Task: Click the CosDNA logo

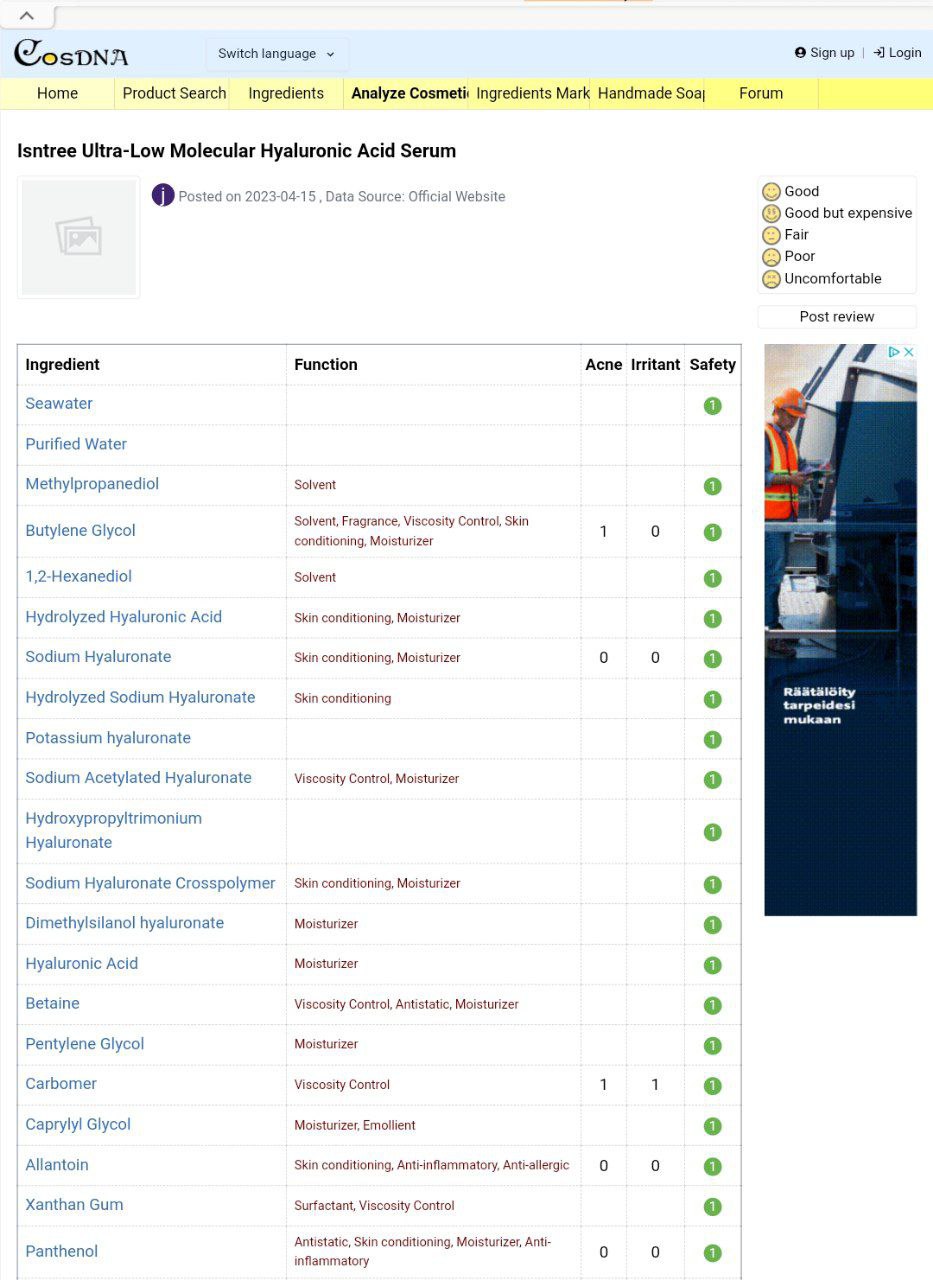Action: tap(71, 54)
